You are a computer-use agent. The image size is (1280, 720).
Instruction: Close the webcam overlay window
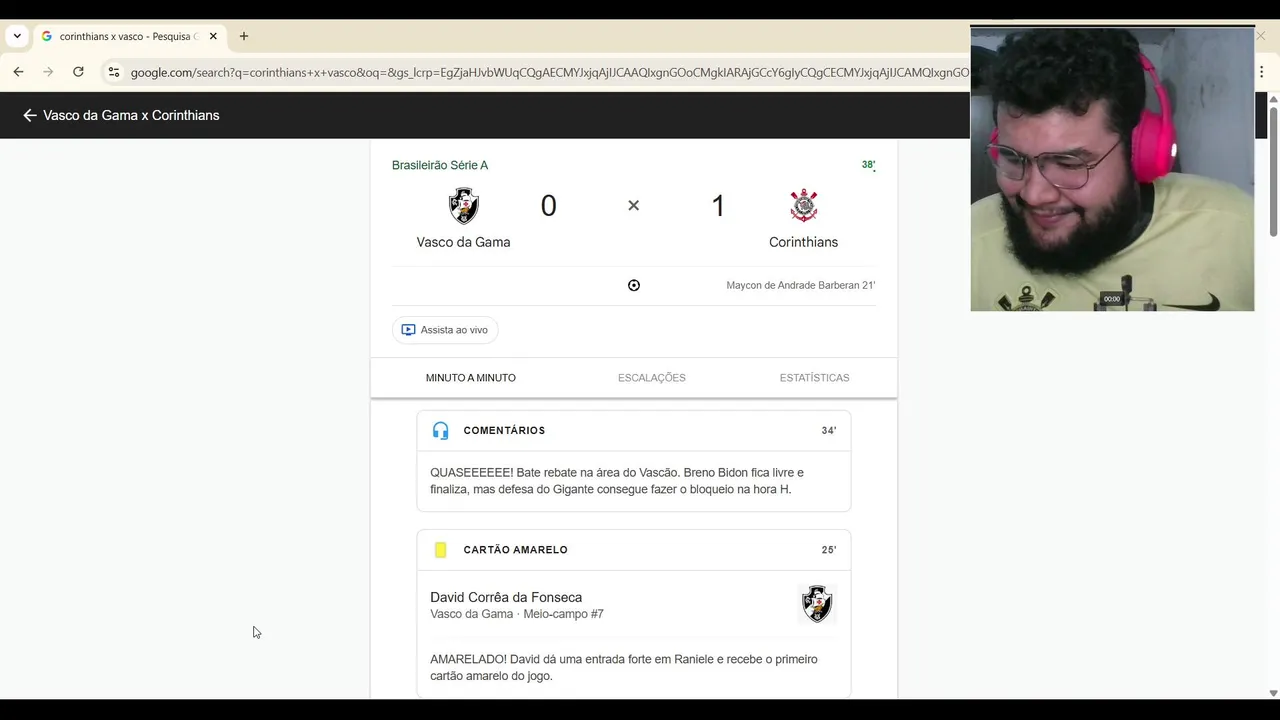coord(1260,36)
